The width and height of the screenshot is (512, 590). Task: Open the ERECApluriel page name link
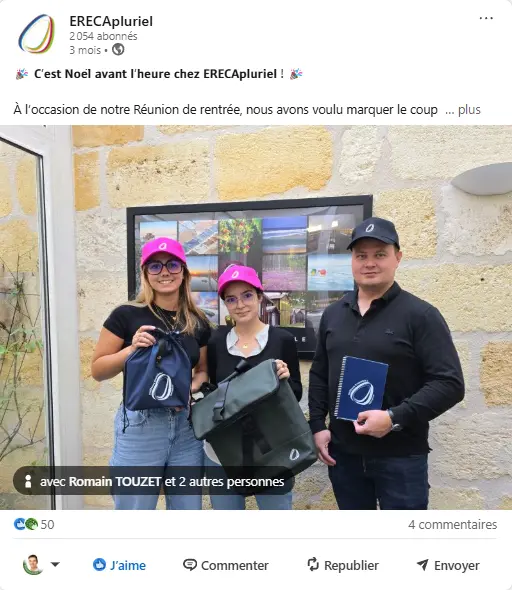(x=111, y=21)
